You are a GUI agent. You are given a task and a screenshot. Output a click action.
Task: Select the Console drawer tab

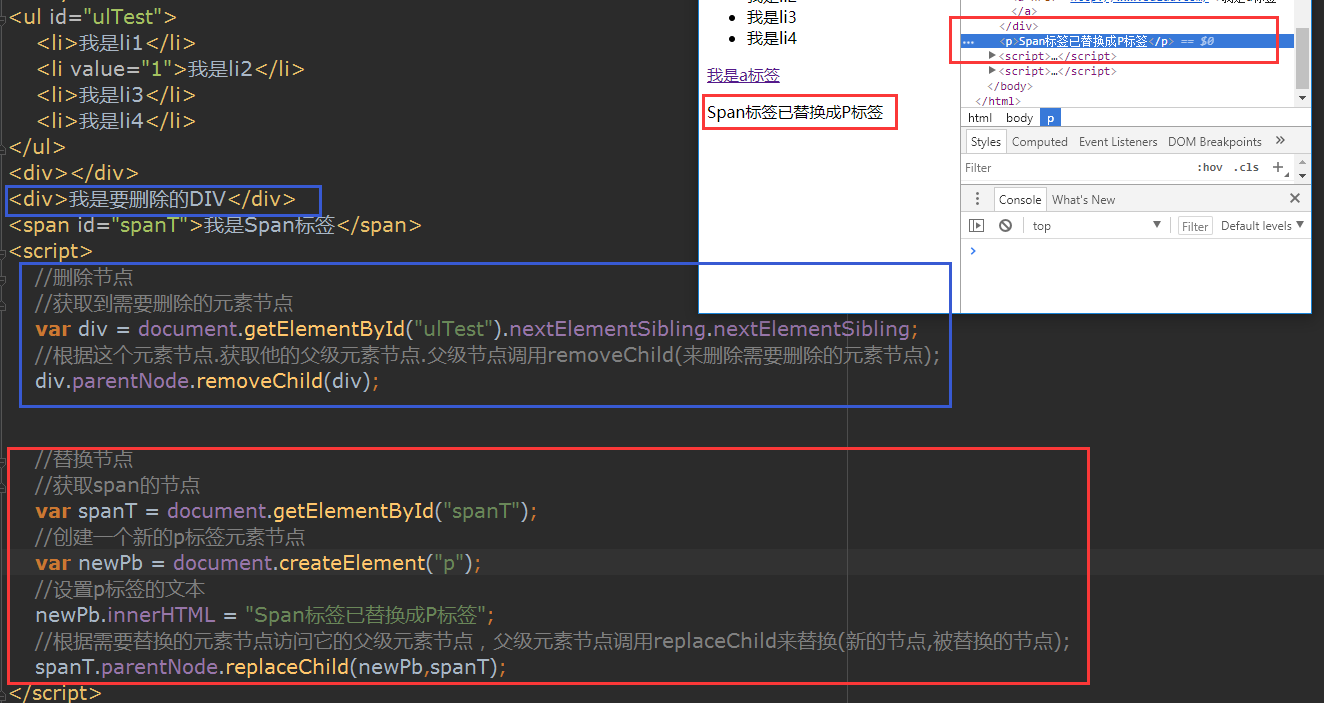click(1020, 199)
